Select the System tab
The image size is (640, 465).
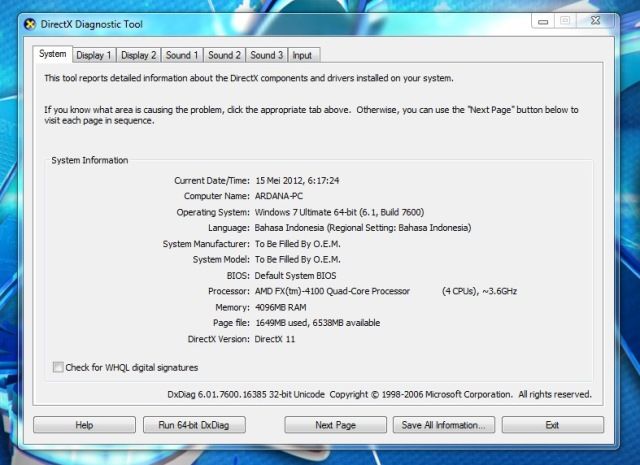(53, 54)
